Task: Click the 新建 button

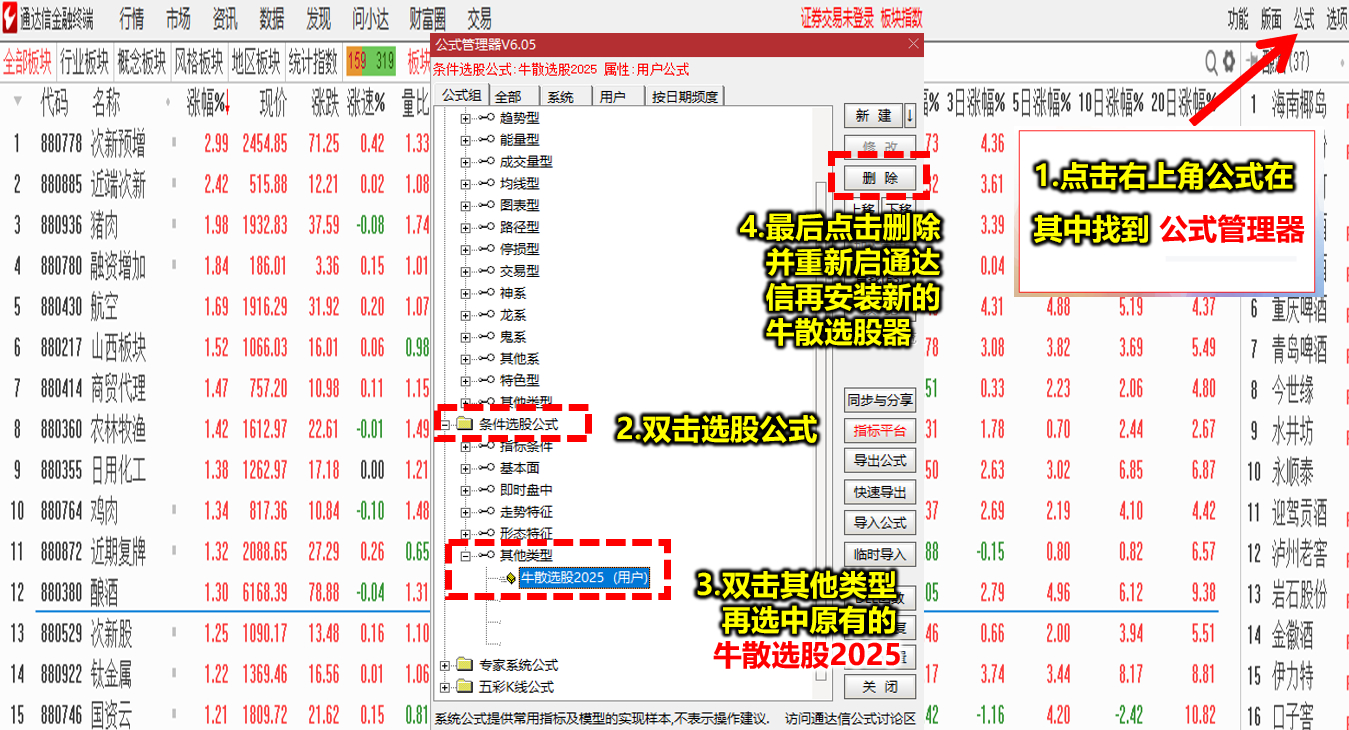Action: [x=873, y=116]
